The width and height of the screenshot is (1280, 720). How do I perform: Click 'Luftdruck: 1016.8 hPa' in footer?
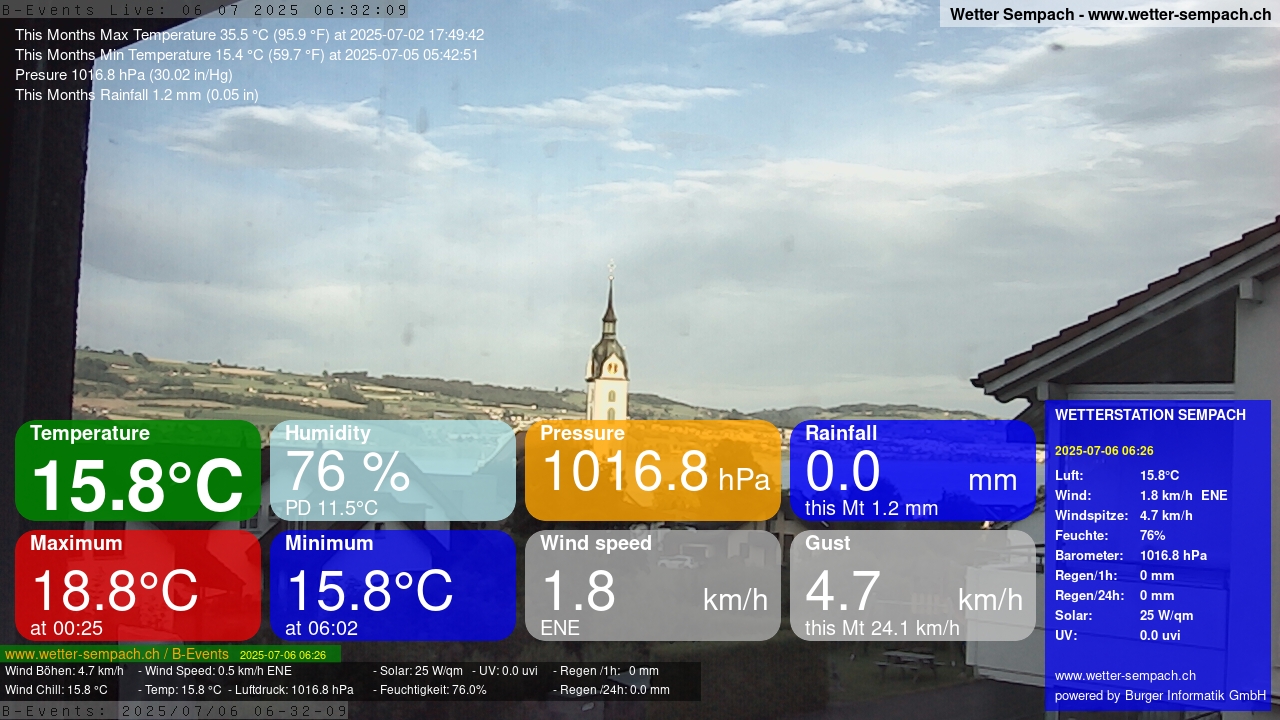tap(294, 690)
